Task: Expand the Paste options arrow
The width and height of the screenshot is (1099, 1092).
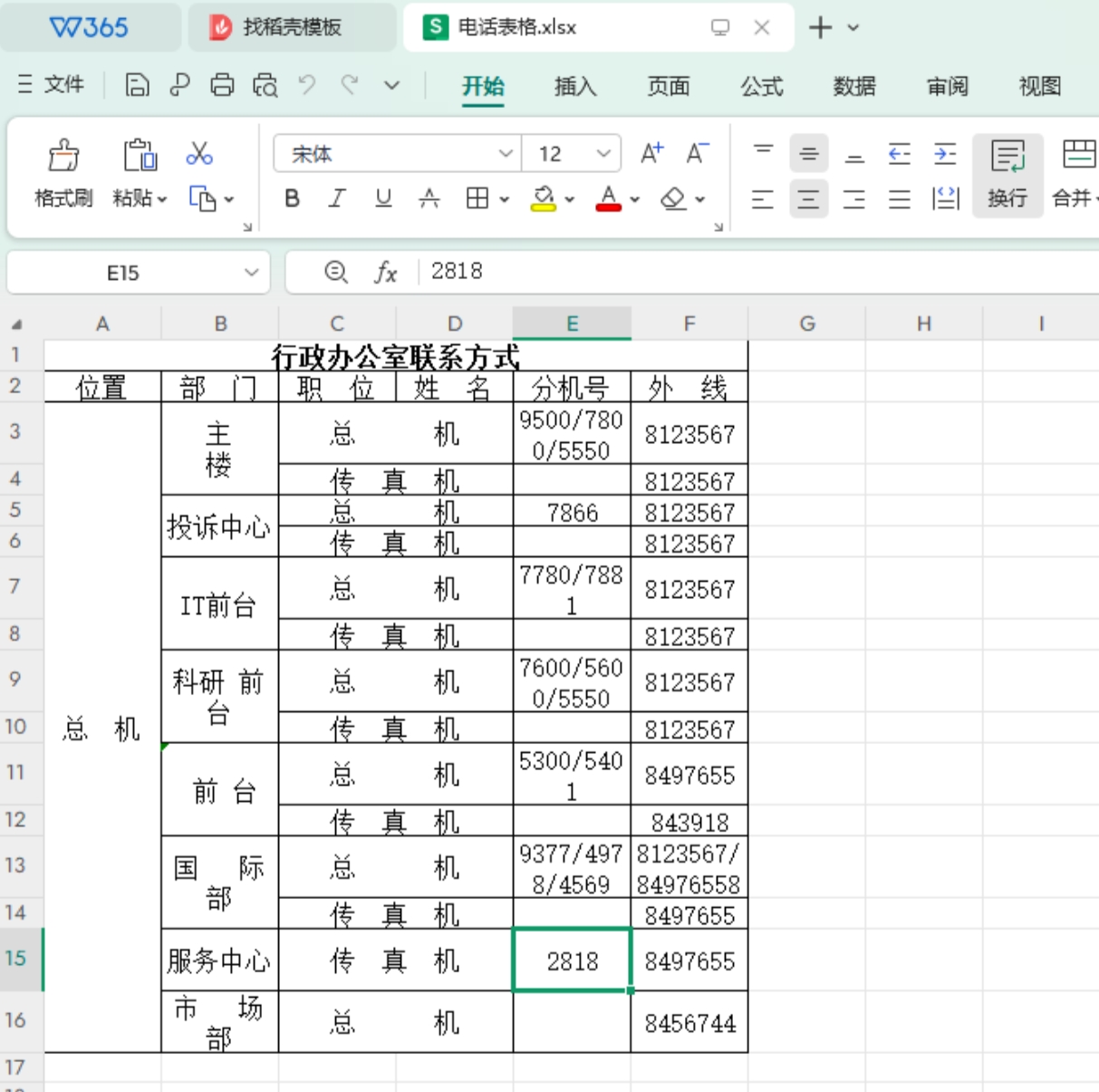Action: point(162,199)
